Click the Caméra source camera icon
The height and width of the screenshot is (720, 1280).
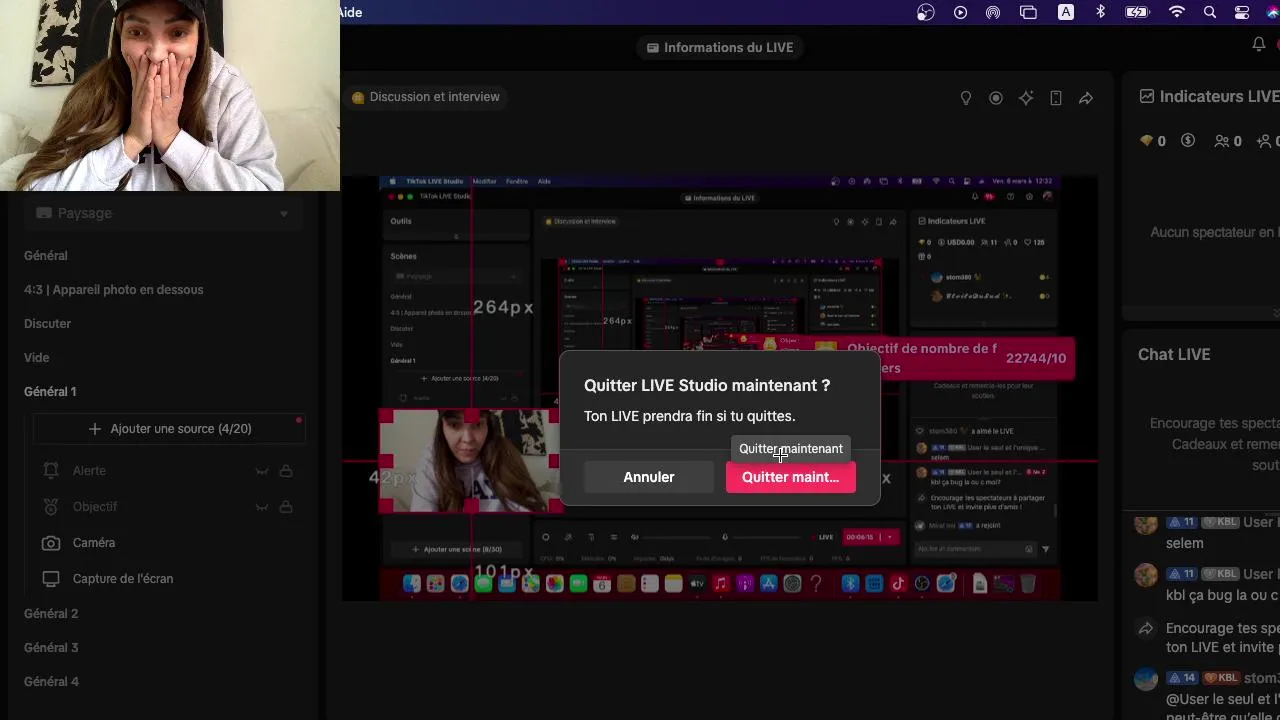tap(51, 543)
